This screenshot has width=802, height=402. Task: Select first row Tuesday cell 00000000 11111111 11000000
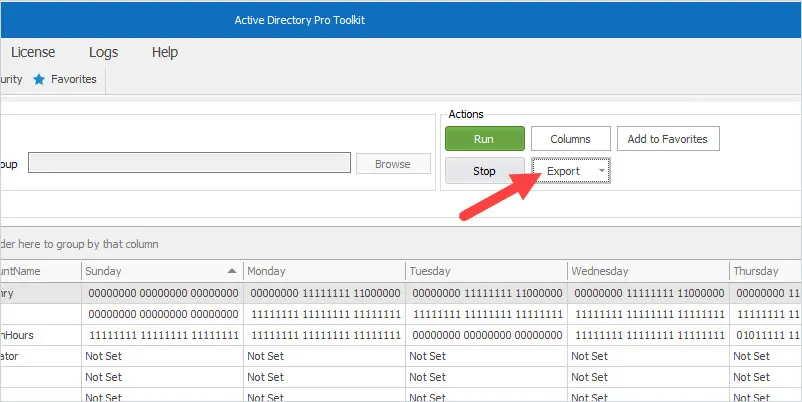click(x=486, y=293)
